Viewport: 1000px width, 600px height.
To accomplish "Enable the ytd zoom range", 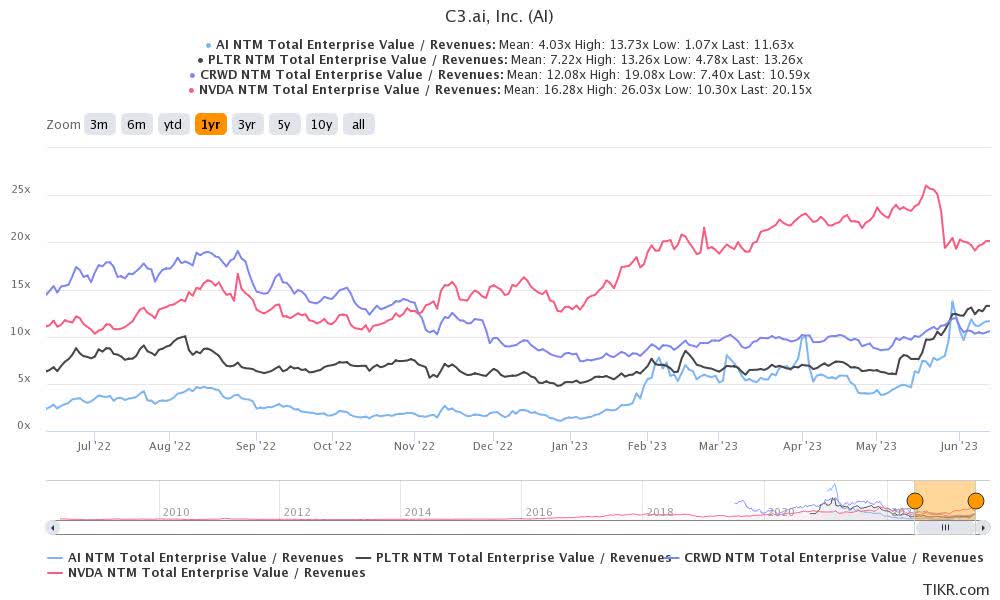I will click(173, 124).
